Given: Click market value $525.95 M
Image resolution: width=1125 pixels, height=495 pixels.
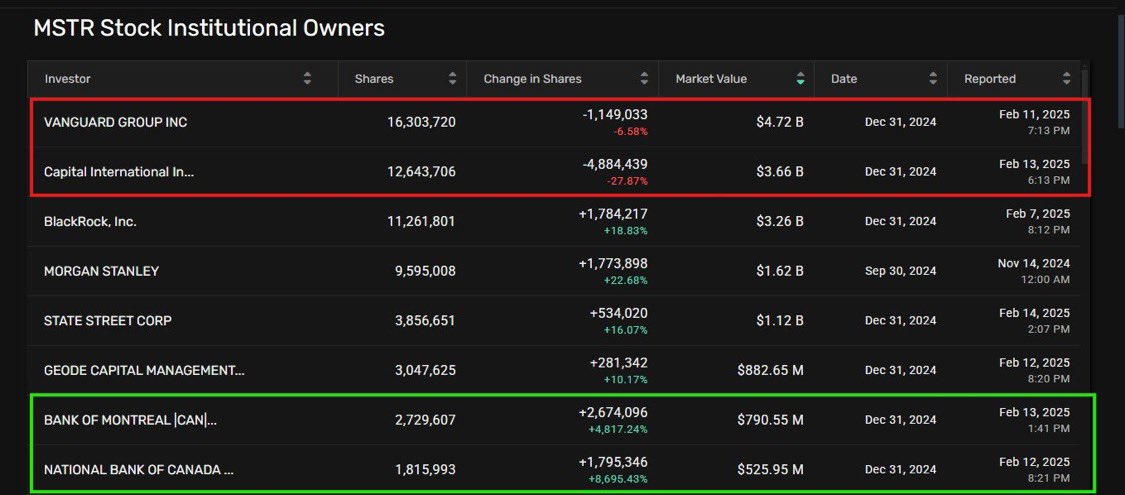Looking at the screenshot, I should (x=770, y=470).
